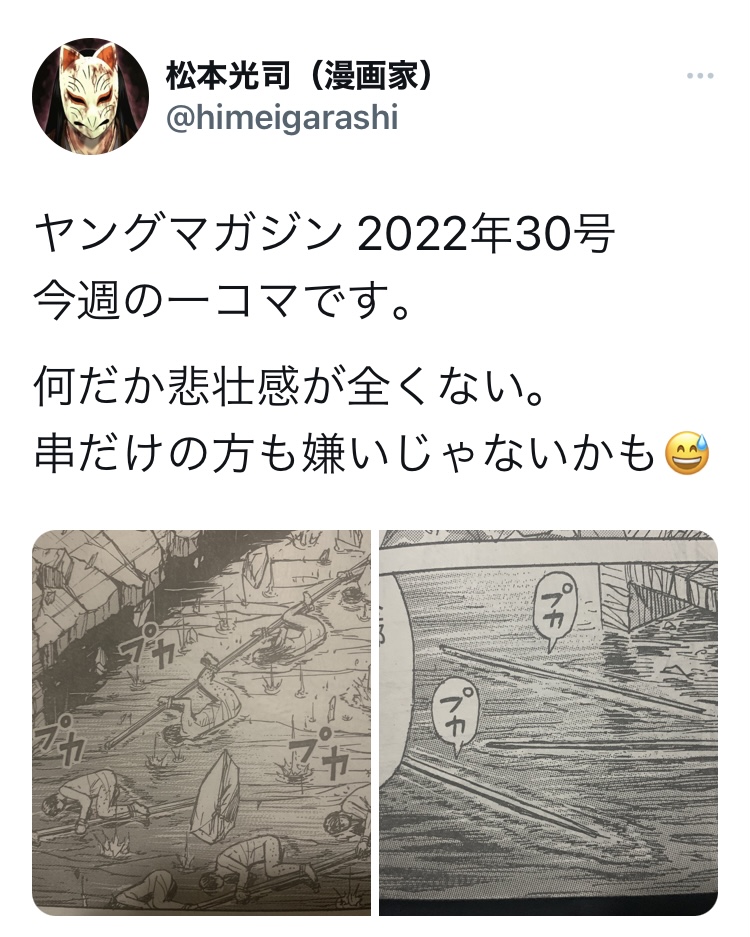Open the right manga panel photo

pyautogui.click(x=549, y=722)
